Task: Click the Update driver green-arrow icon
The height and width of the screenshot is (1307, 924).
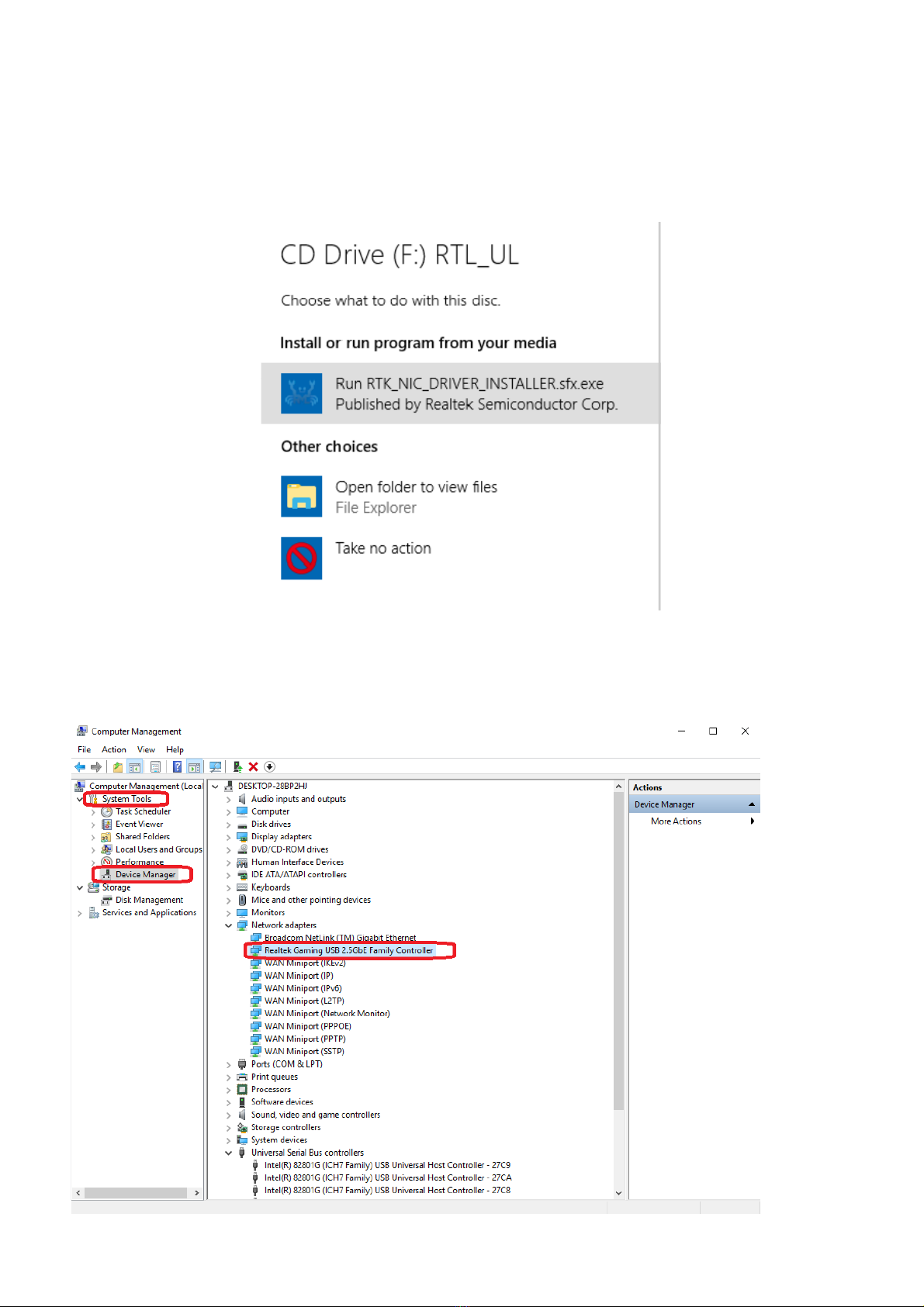Action: tap(237, 767)
